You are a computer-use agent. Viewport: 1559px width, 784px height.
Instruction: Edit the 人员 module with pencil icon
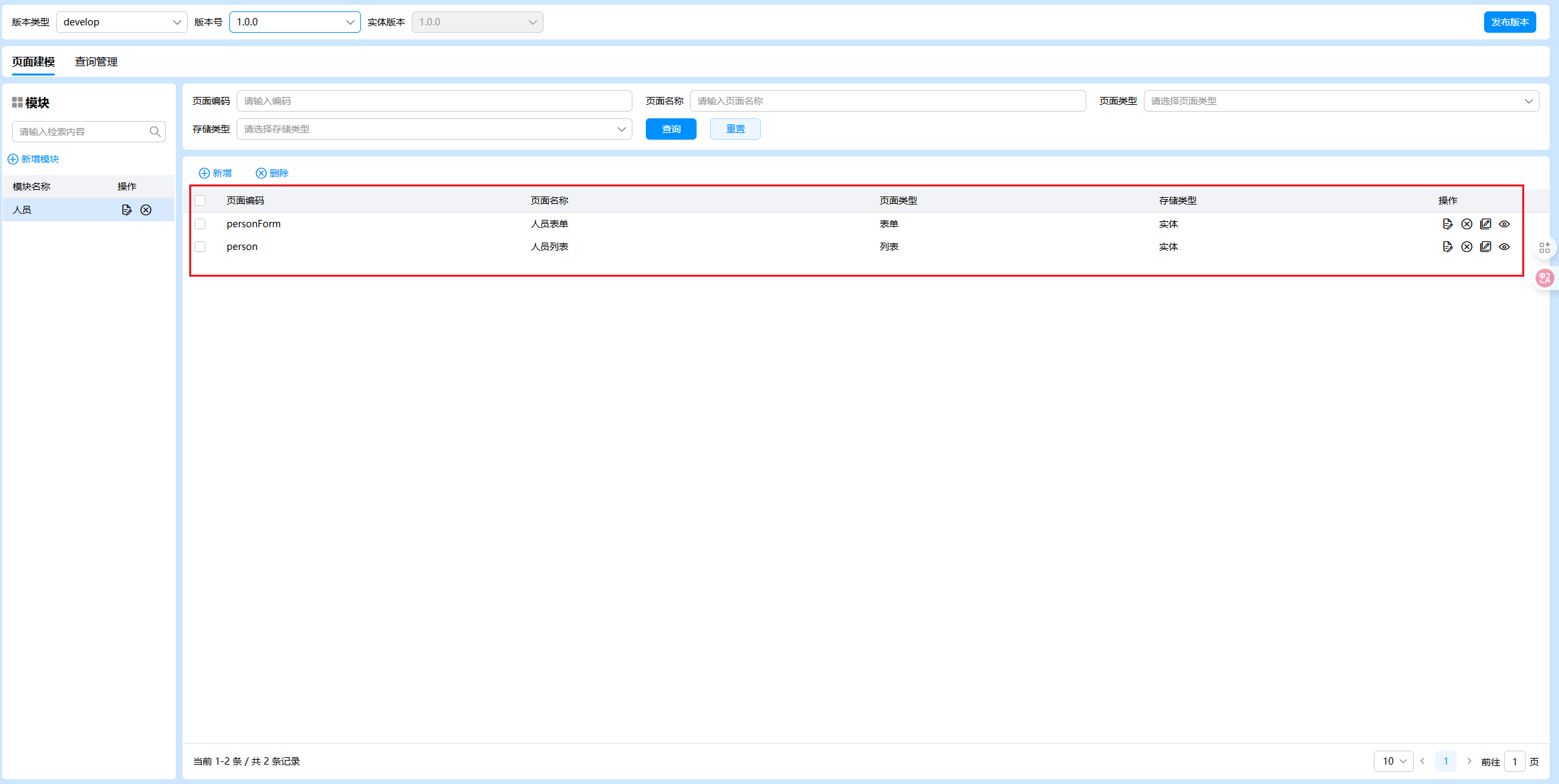[x=126, y=210]
